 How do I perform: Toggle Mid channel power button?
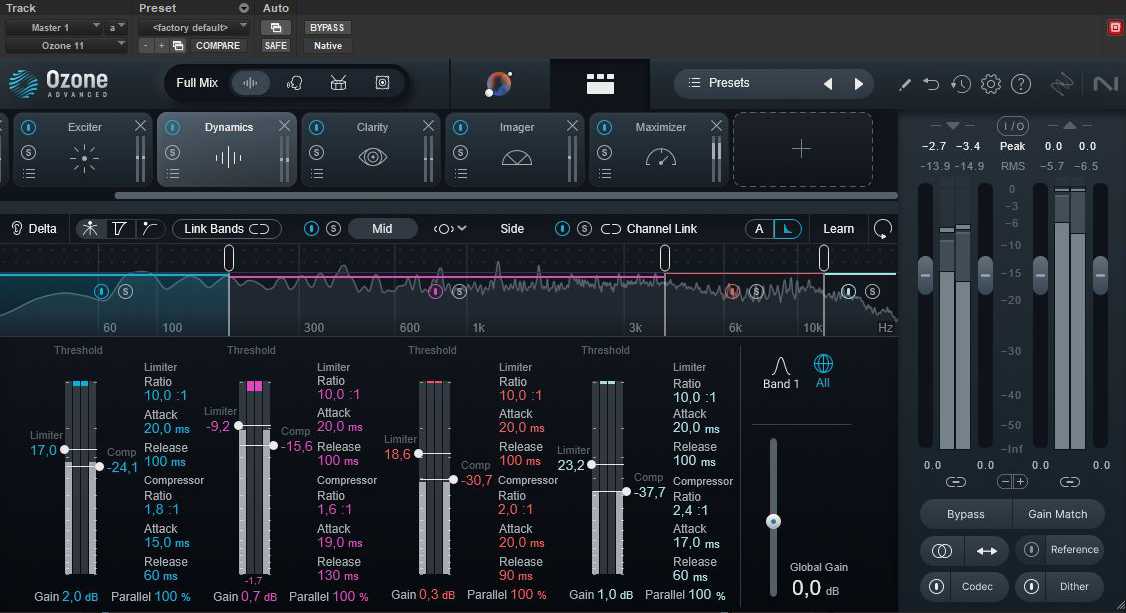(311, 228)
